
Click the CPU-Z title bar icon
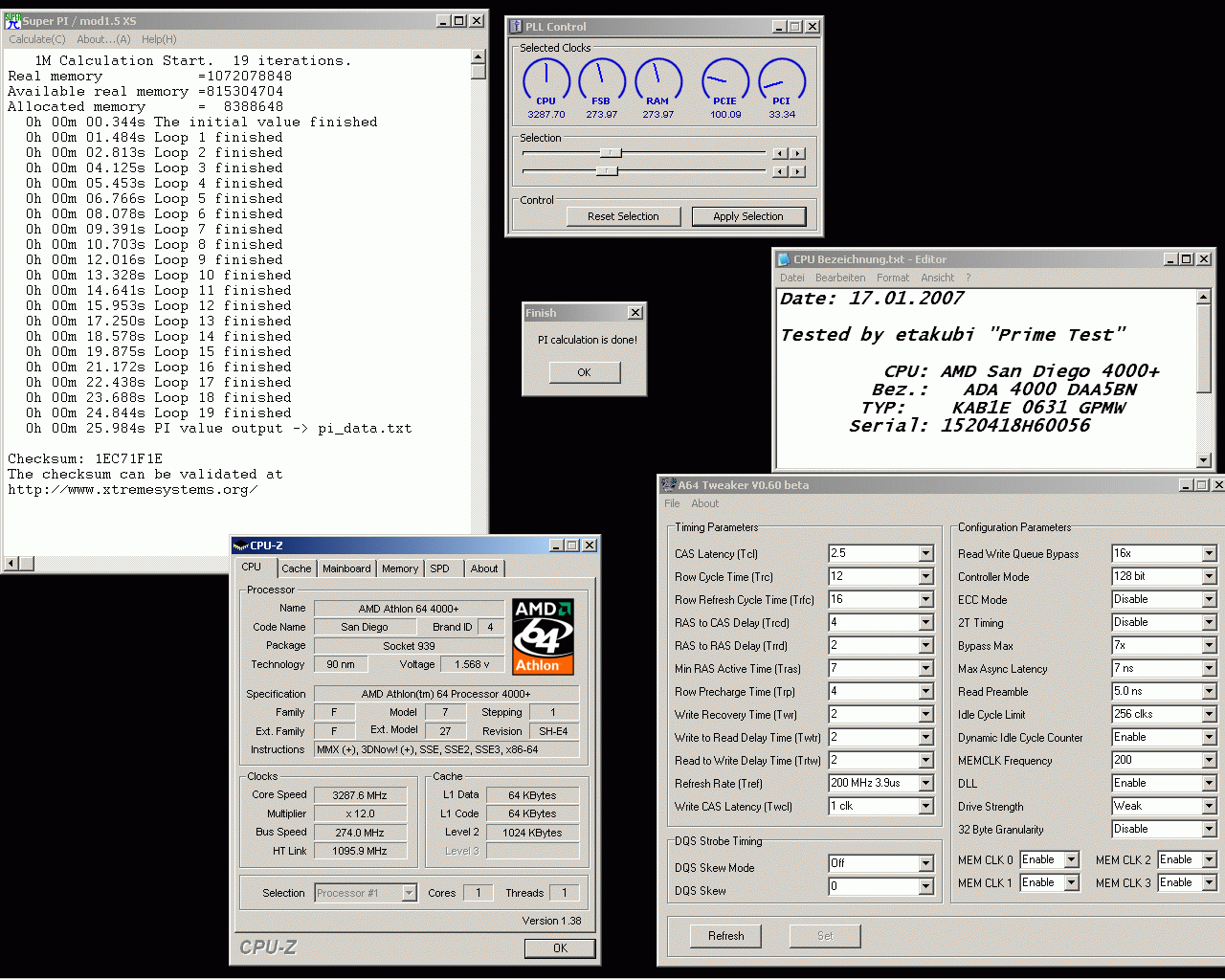[x=241, y=546]
